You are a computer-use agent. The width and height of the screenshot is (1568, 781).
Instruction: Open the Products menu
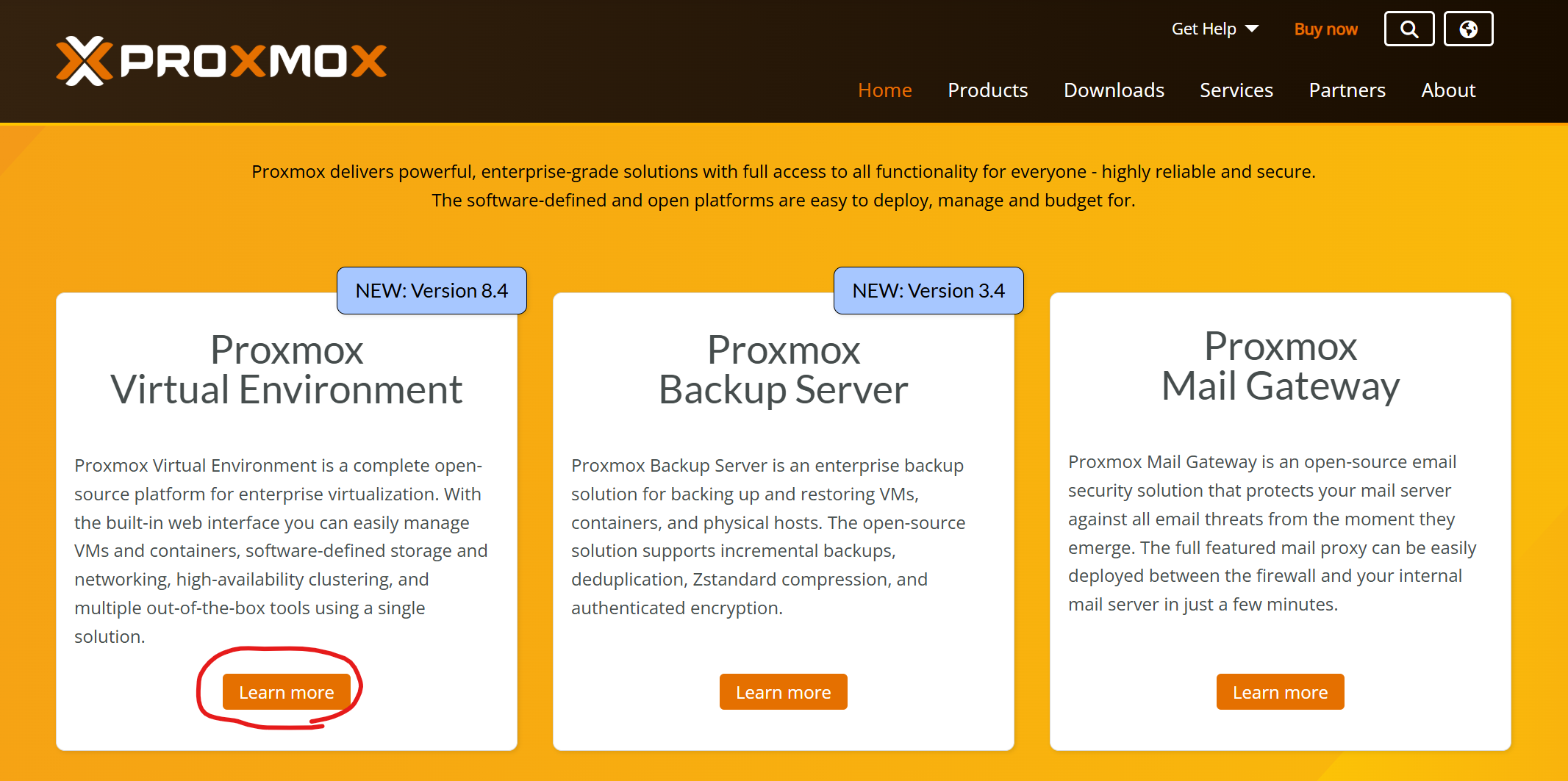pyautogui.click(x=988, y=90)
